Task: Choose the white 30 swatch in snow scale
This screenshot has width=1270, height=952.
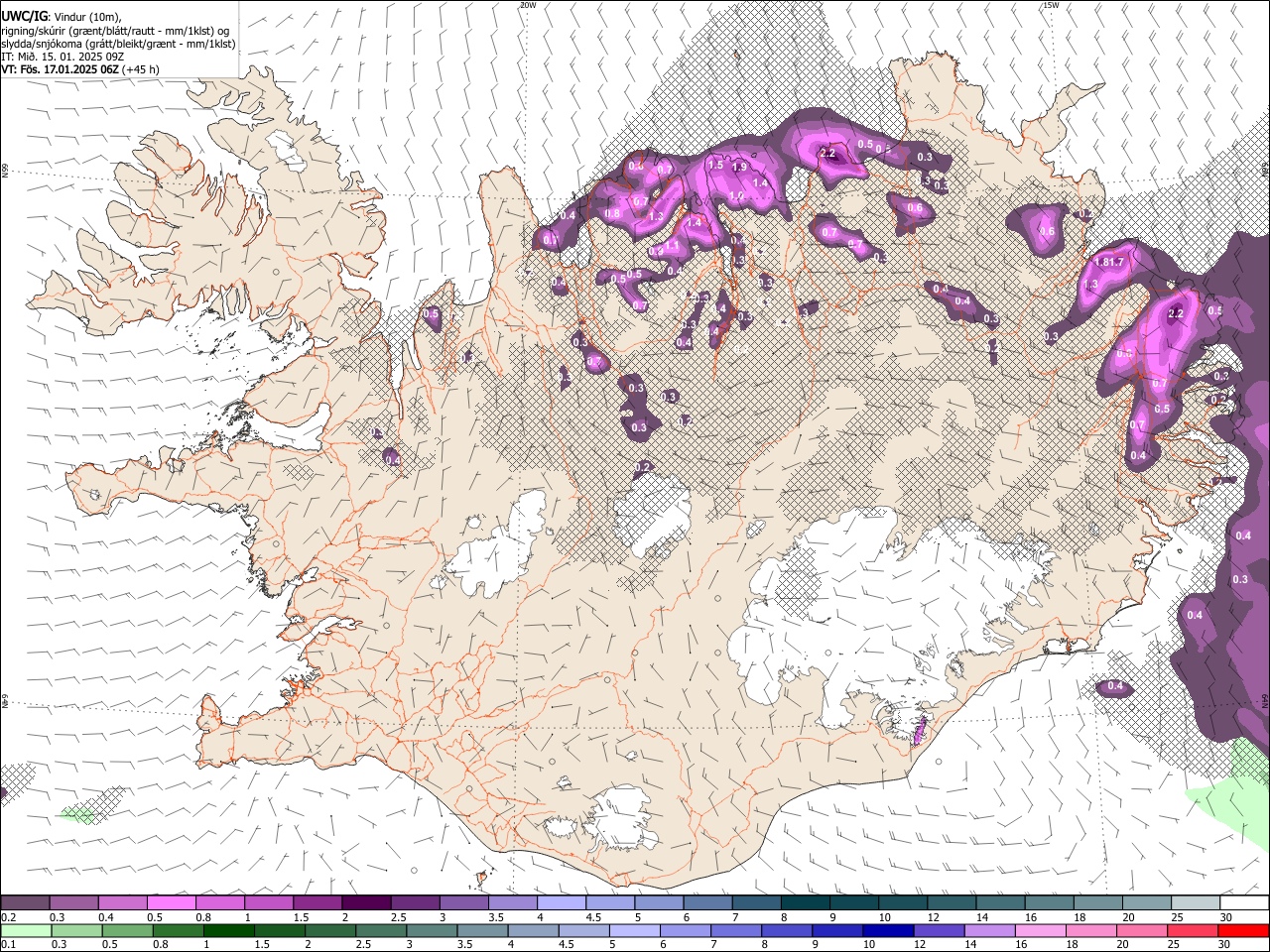Action: (1244, 902)
